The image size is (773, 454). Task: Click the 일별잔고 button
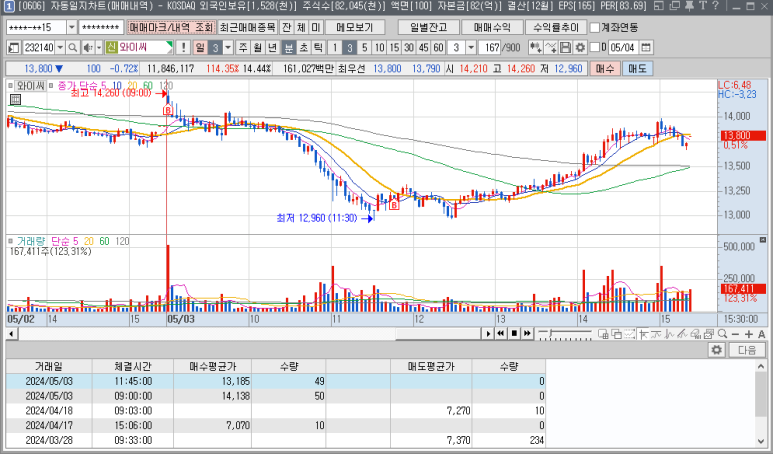[428, 27]
